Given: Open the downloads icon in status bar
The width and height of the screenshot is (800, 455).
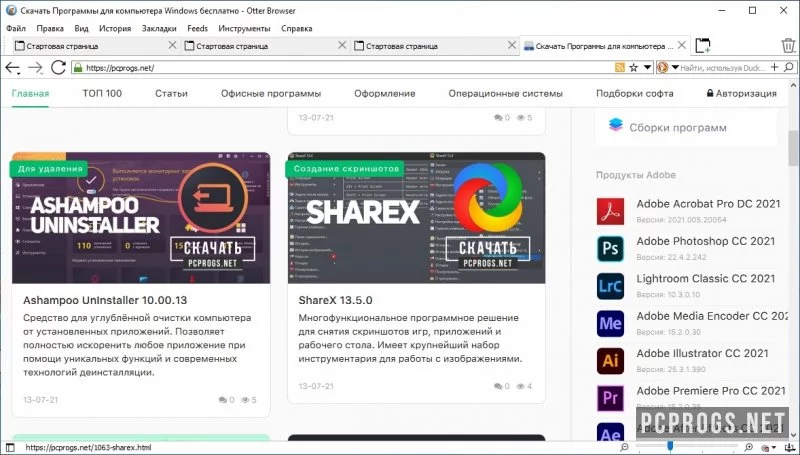Looking at the screenshot, I should point(788,447).
